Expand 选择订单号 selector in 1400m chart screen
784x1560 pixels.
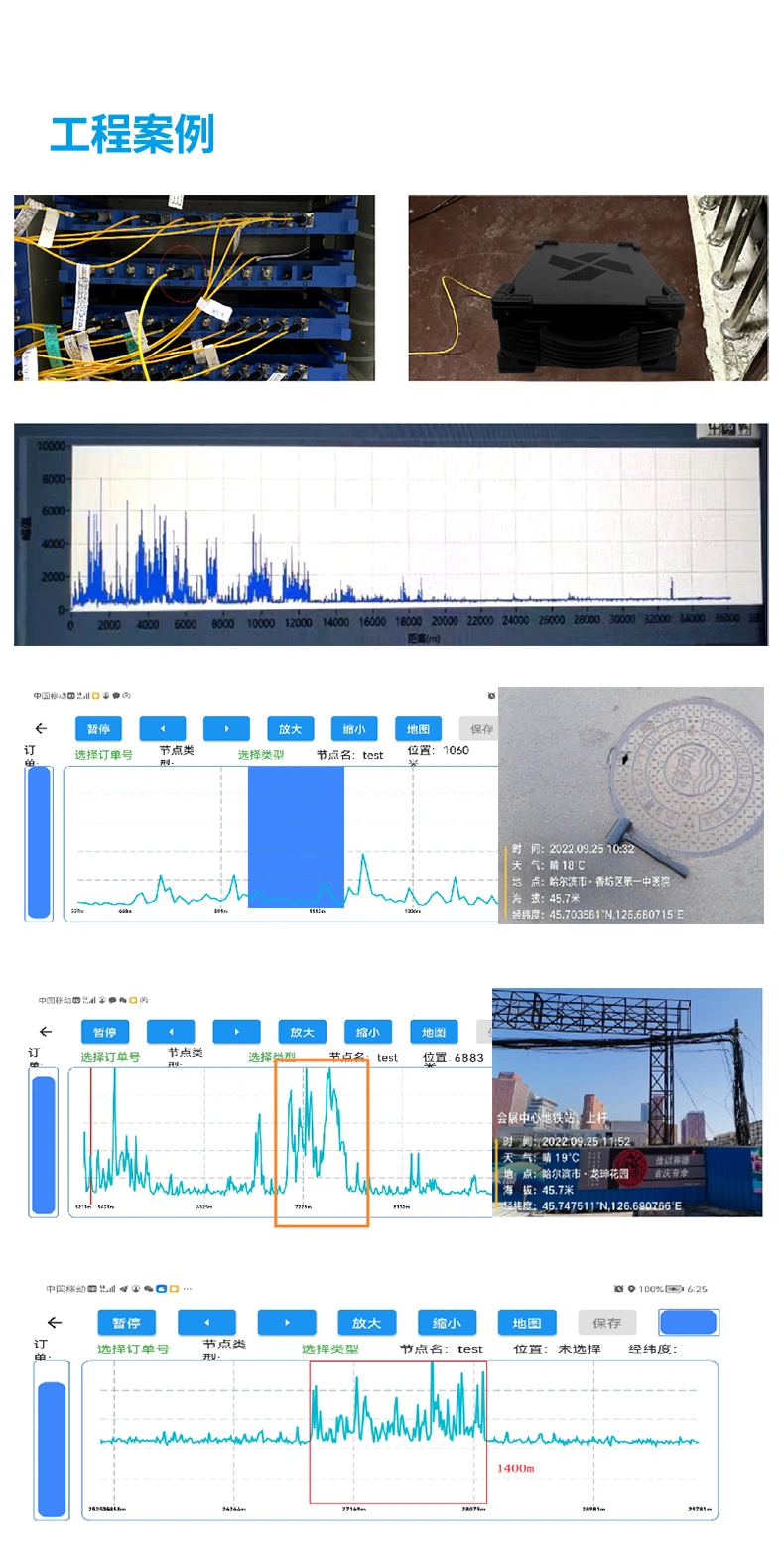tap(133, 1349)
